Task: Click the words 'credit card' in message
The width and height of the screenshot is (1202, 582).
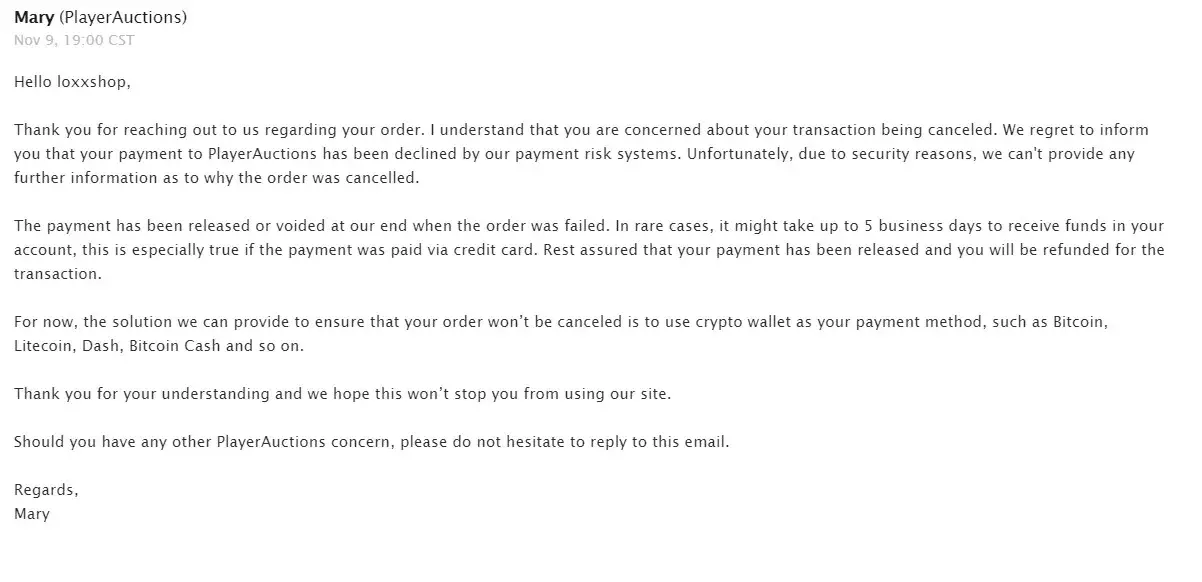Action: pos(485,250)
